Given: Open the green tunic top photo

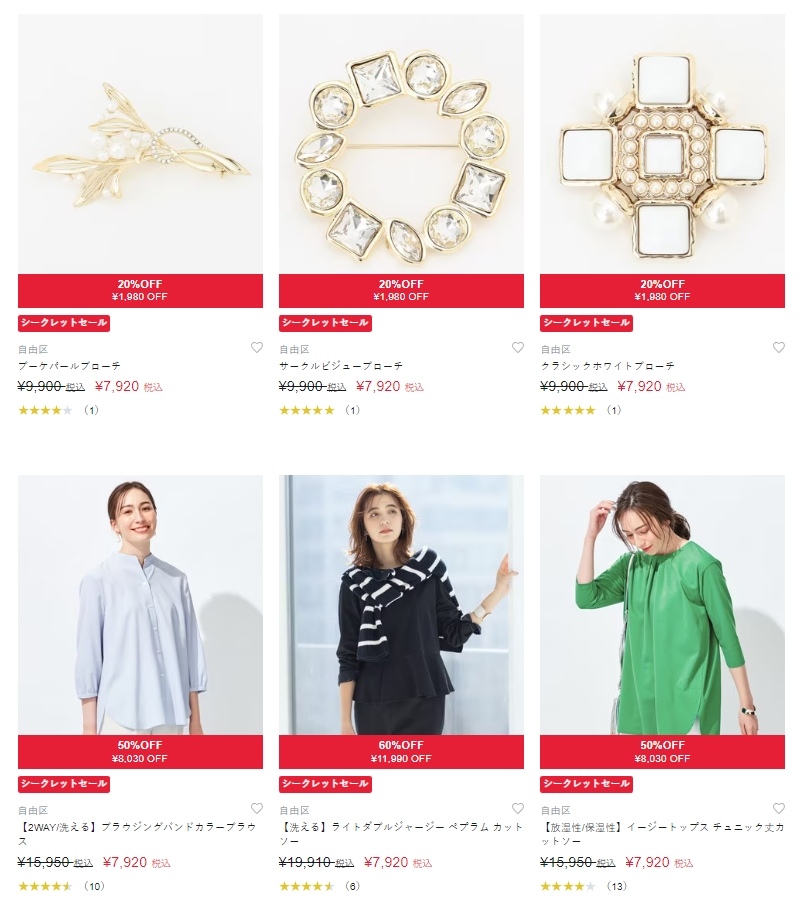Looking at the screenshot, I should pyautogui.click(x=663, y=605).
